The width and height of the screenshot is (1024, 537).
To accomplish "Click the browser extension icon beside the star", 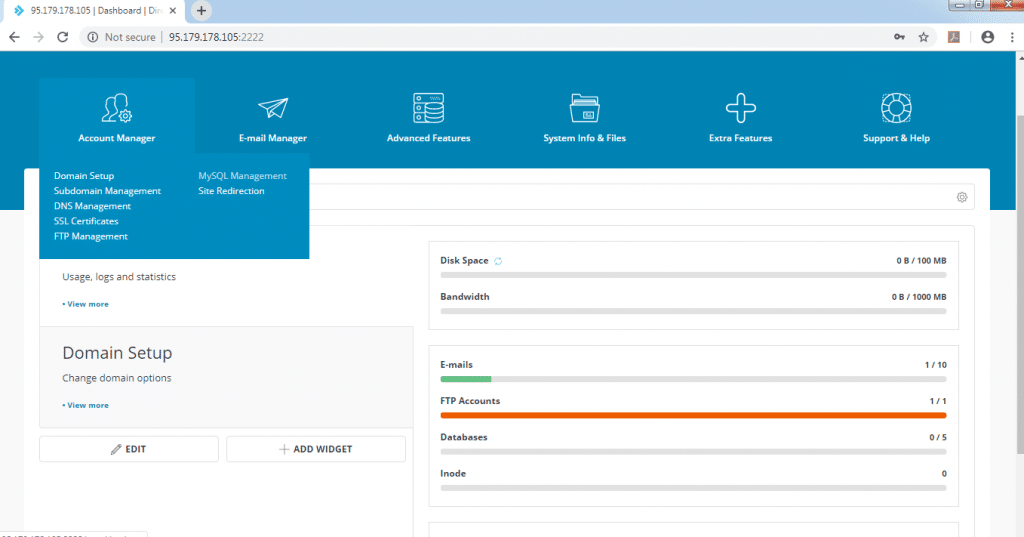I will click(954, 37).
